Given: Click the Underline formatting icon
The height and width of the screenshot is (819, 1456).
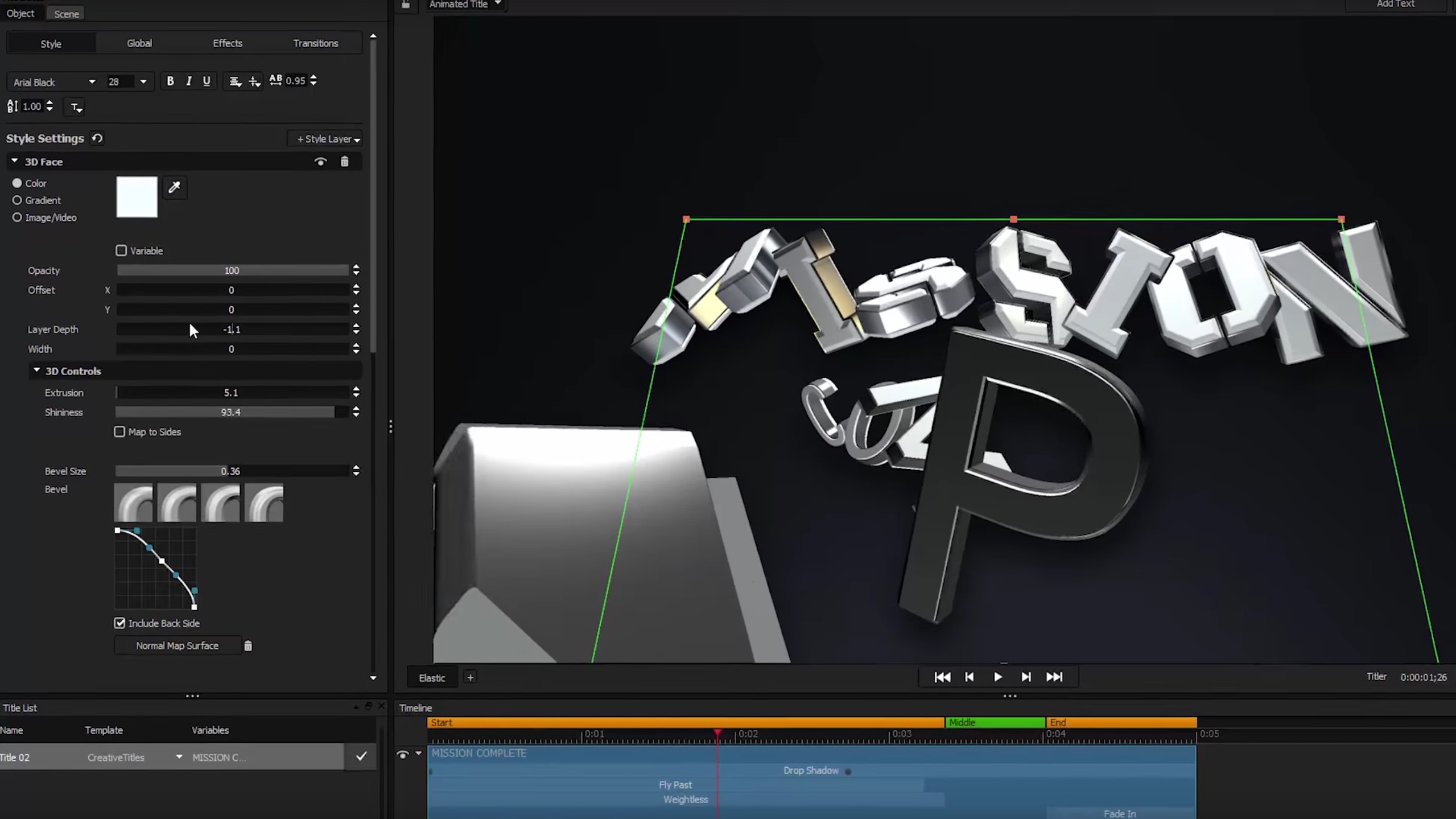Looking at the screenshot, I should pyautogui.click(x=206, y=81).
